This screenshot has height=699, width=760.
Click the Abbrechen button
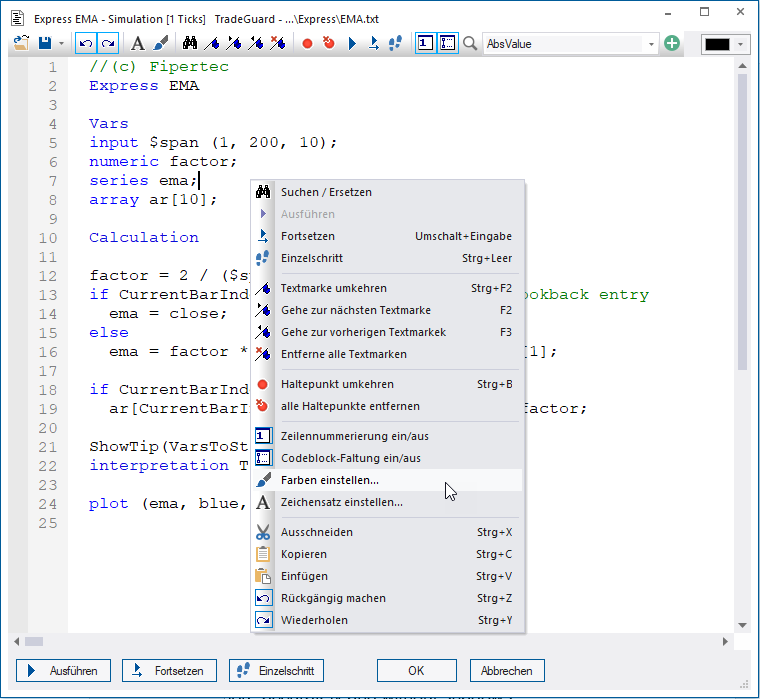(507, 670)
